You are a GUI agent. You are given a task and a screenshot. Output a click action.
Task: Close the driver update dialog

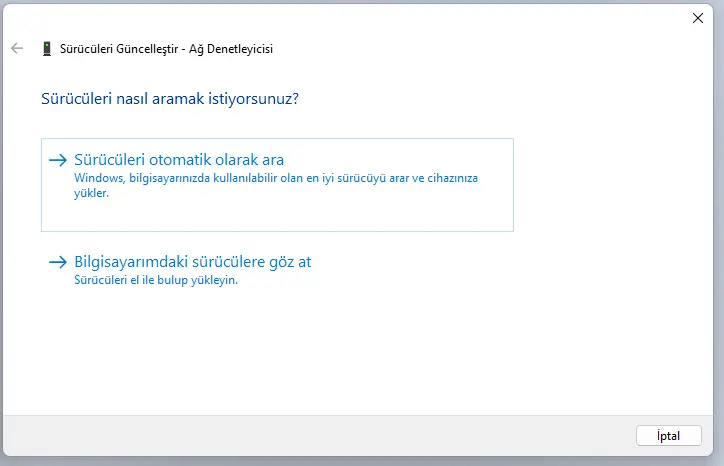click(698, 18)
